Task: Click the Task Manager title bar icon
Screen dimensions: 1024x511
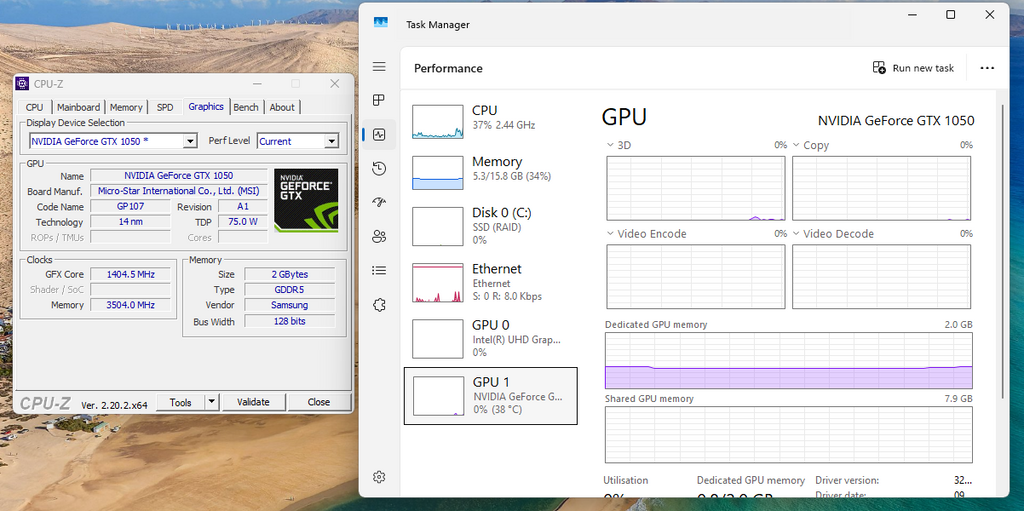Action: pos(381,24)
